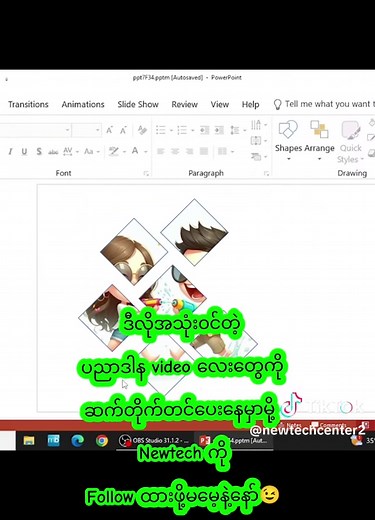
Task: Click the Tell me what you want search box
Action: click(323, 104)
